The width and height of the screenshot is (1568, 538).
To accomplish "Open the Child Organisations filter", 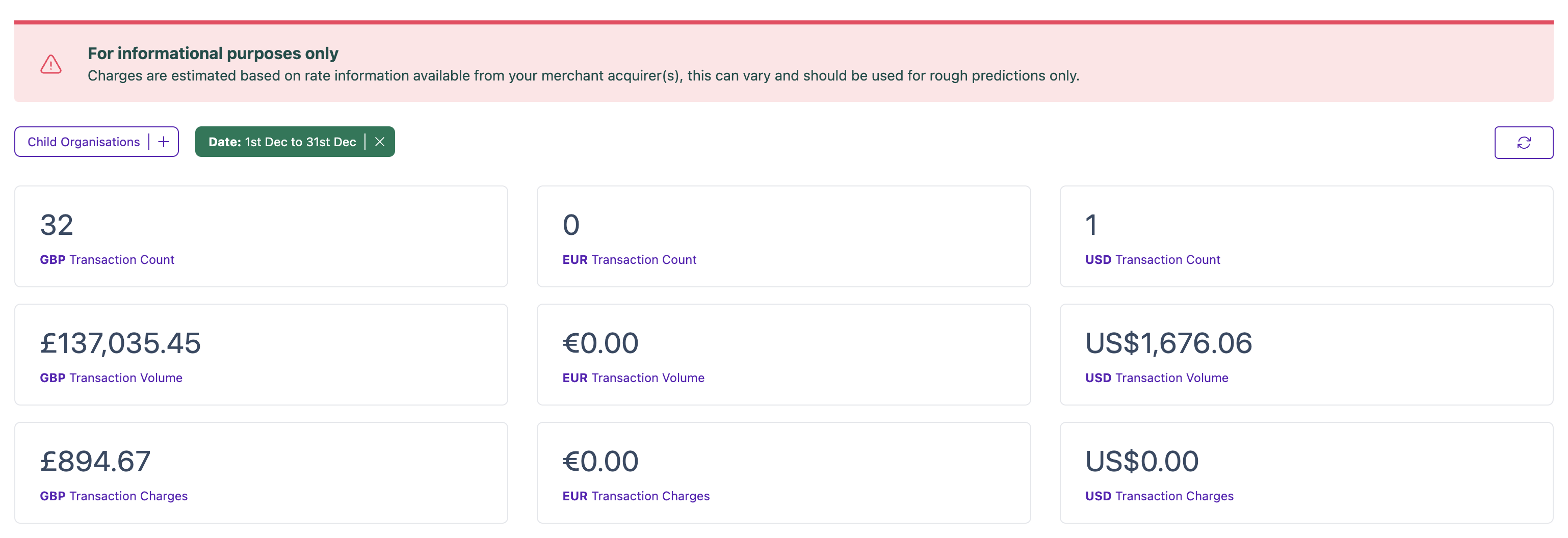I will pos(84,142).
